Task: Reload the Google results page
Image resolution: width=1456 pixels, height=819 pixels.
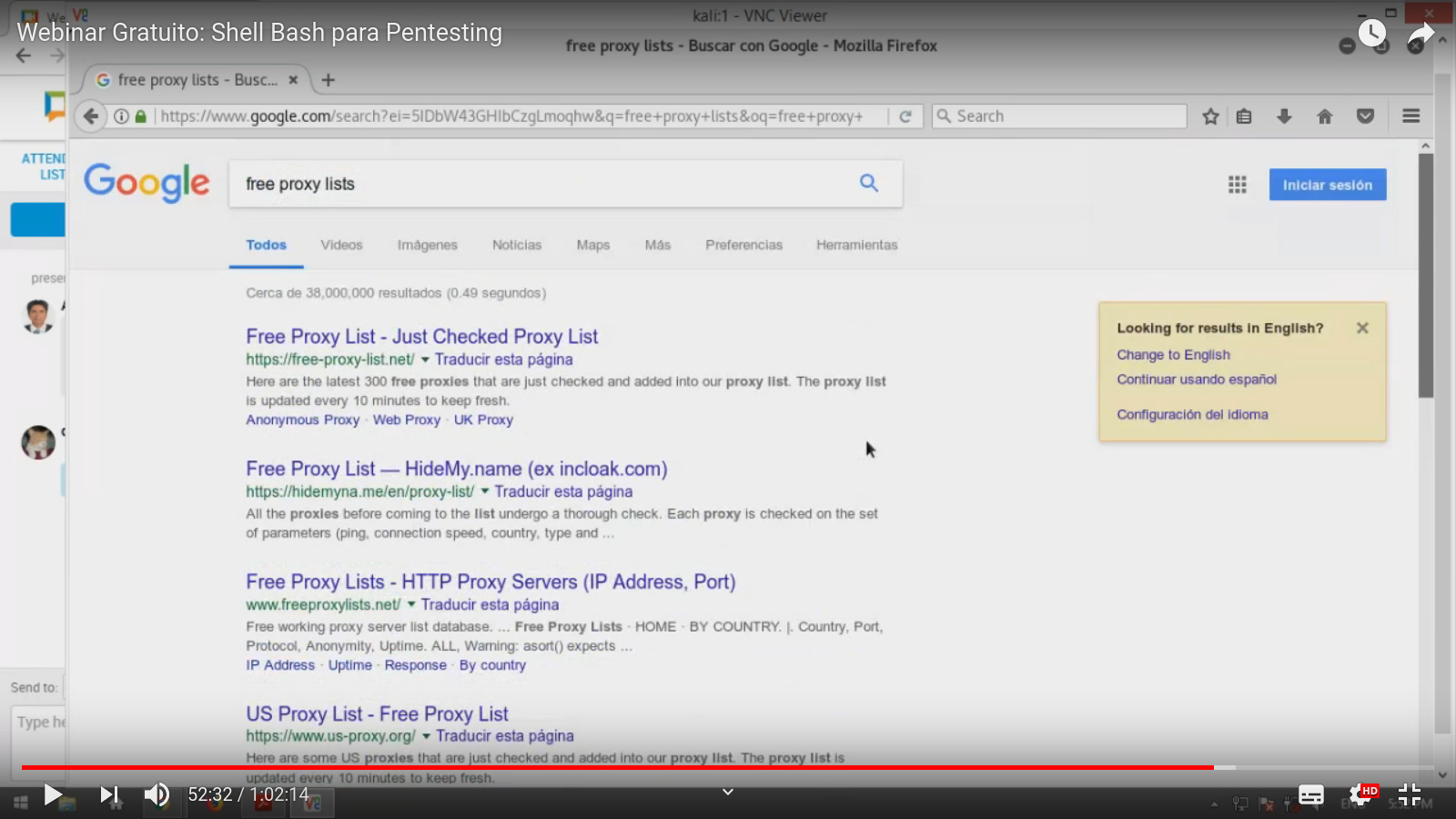Action: coord(905,116)
